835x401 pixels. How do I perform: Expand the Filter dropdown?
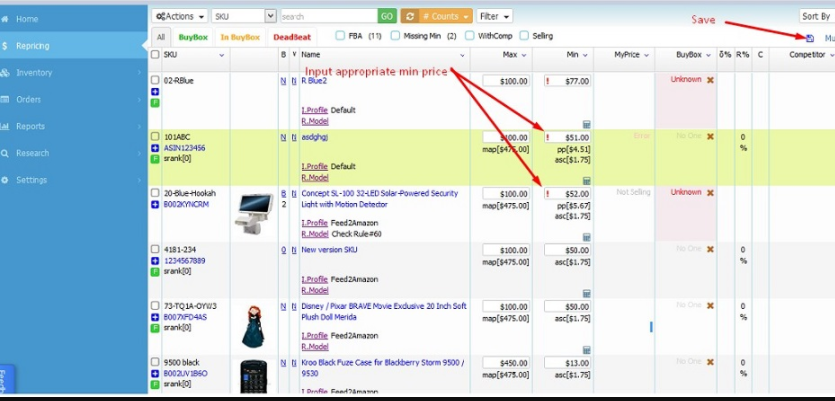tap(494, 16)
